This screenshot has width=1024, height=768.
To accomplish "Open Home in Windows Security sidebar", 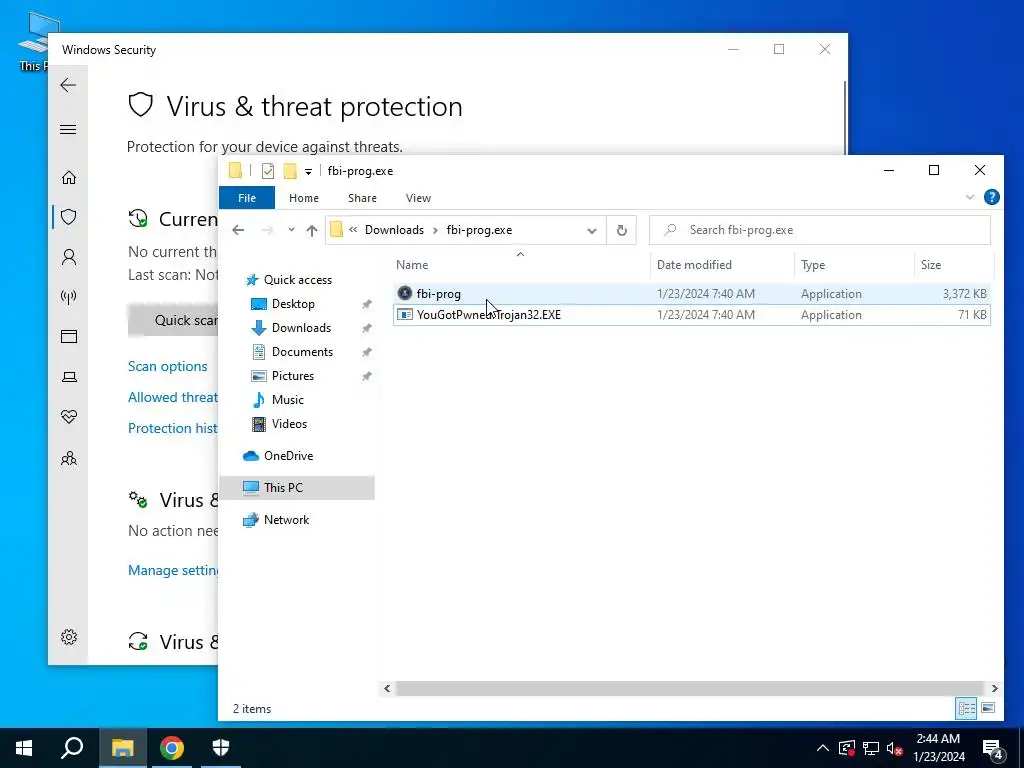I will pyautogui.click(x=69, y=178).
